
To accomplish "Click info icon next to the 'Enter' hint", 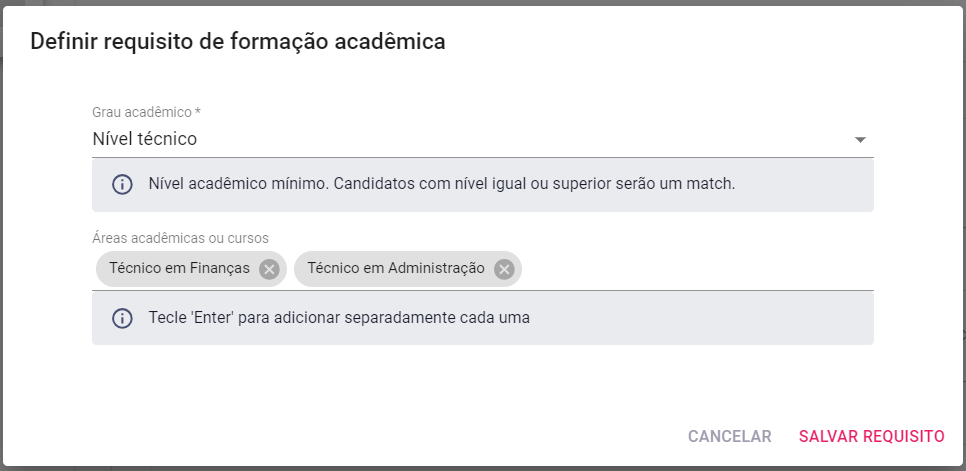I will pyautogui.click(x=122, y=318).
